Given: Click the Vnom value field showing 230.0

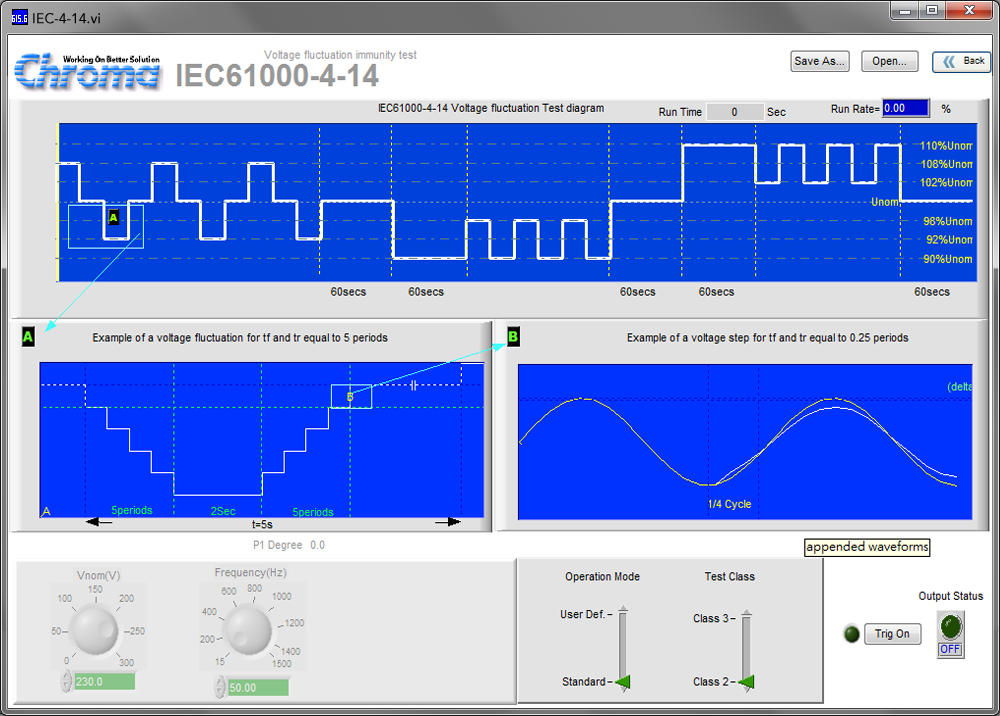Looking at the screenshot, I should coord(105,682).
